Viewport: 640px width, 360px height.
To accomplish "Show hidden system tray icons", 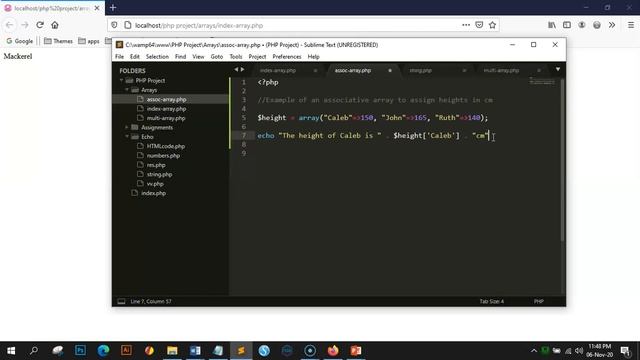I will [533, 351].
